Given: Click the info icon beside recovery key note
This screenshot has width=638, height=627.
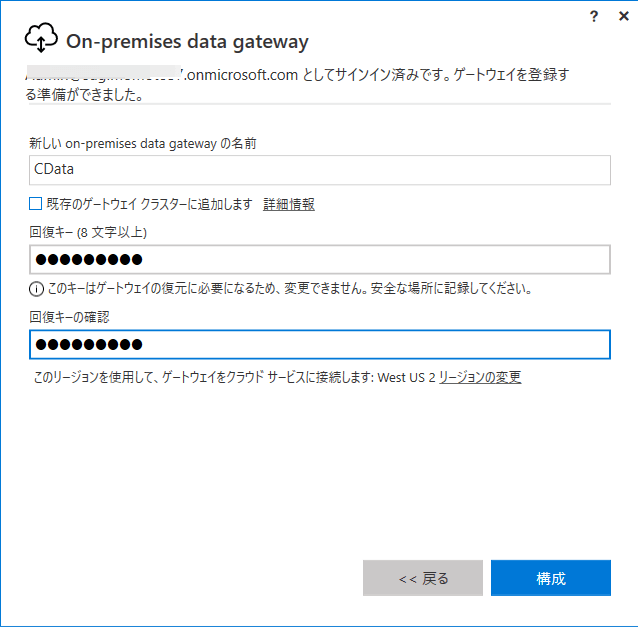Looking at the screenshot, I should (x=36, y=289).
